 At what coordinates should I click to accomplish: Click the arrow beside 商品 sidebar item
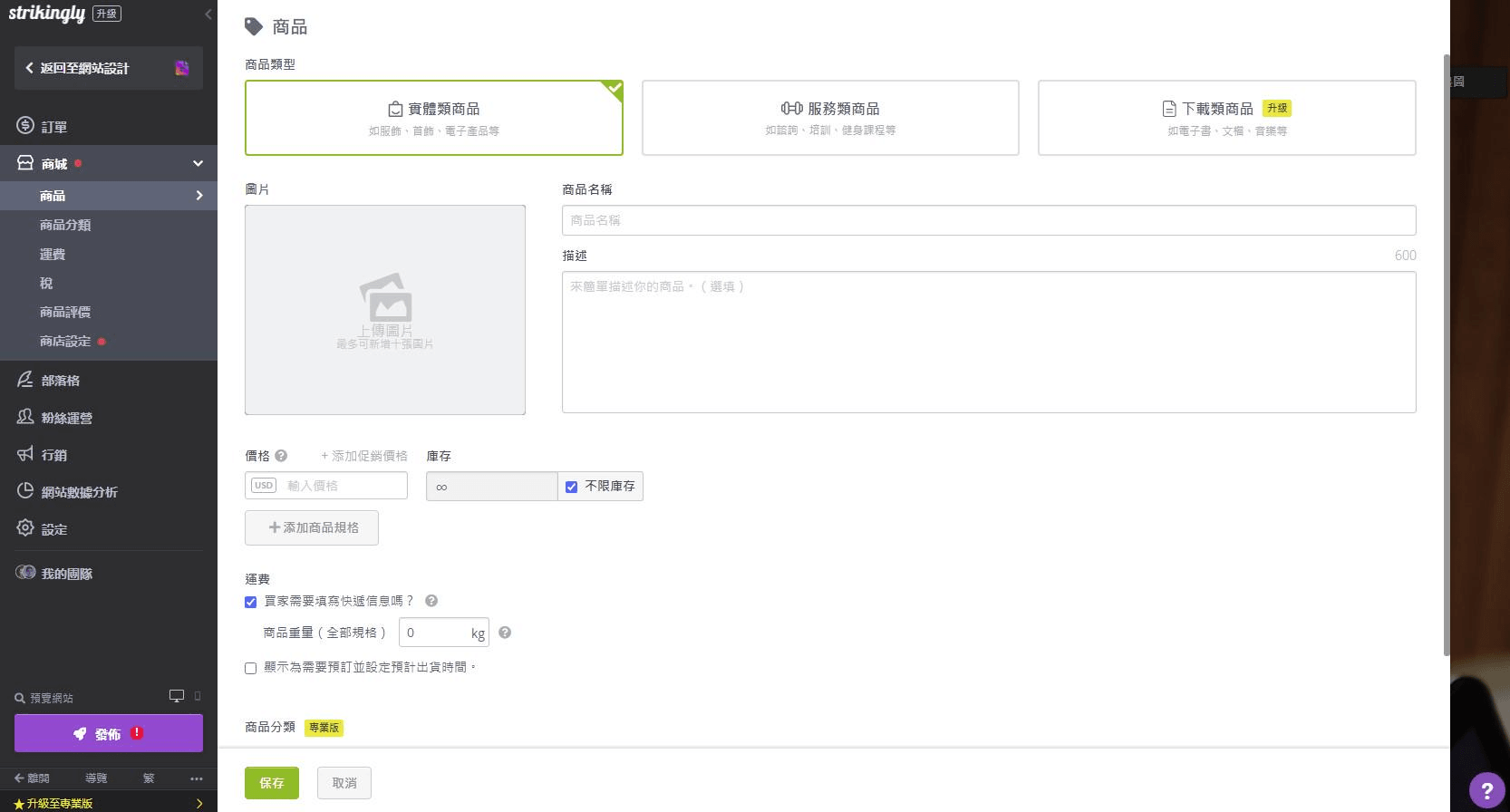tap(199, 196)
